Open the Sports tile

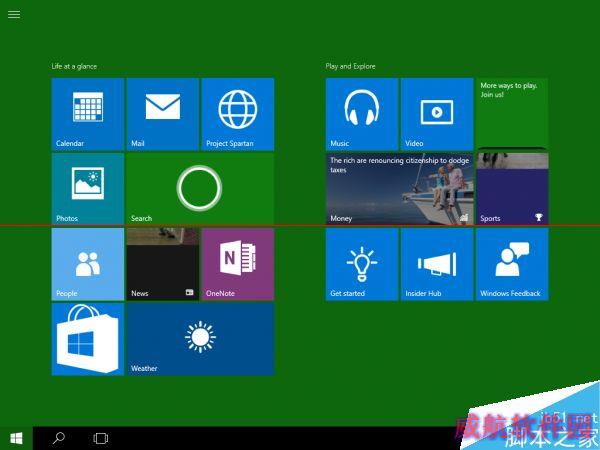[x=512, y=189]
